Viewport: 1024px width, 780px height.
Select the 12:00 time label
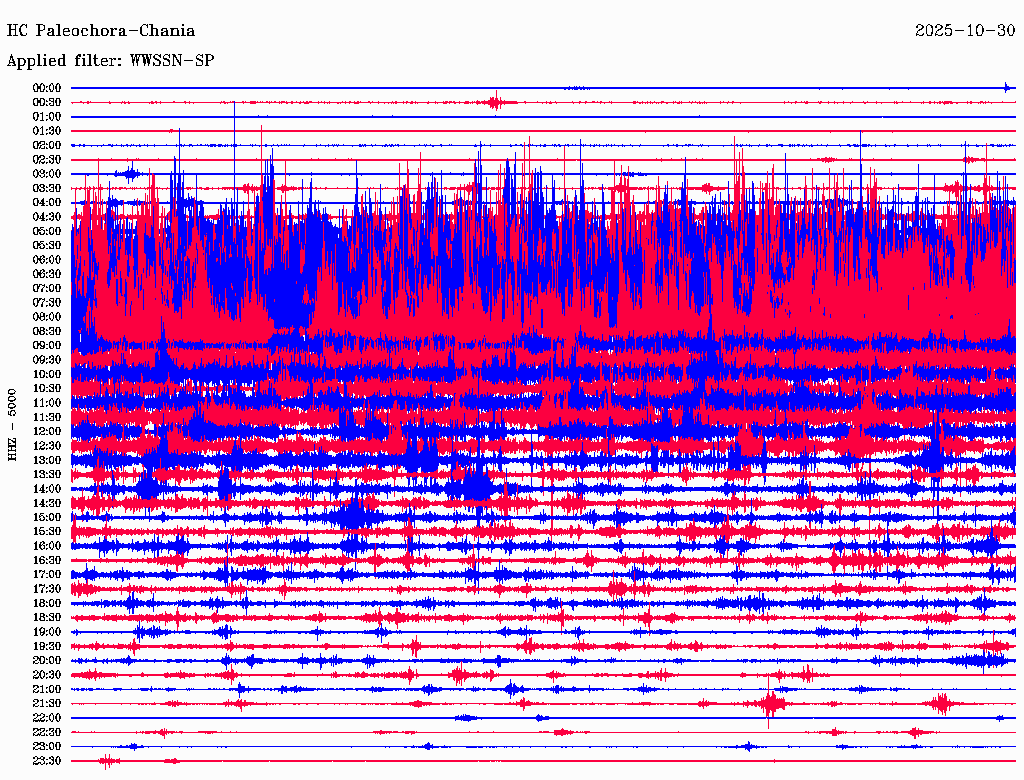pyautogui.click(x=47, y=432)
